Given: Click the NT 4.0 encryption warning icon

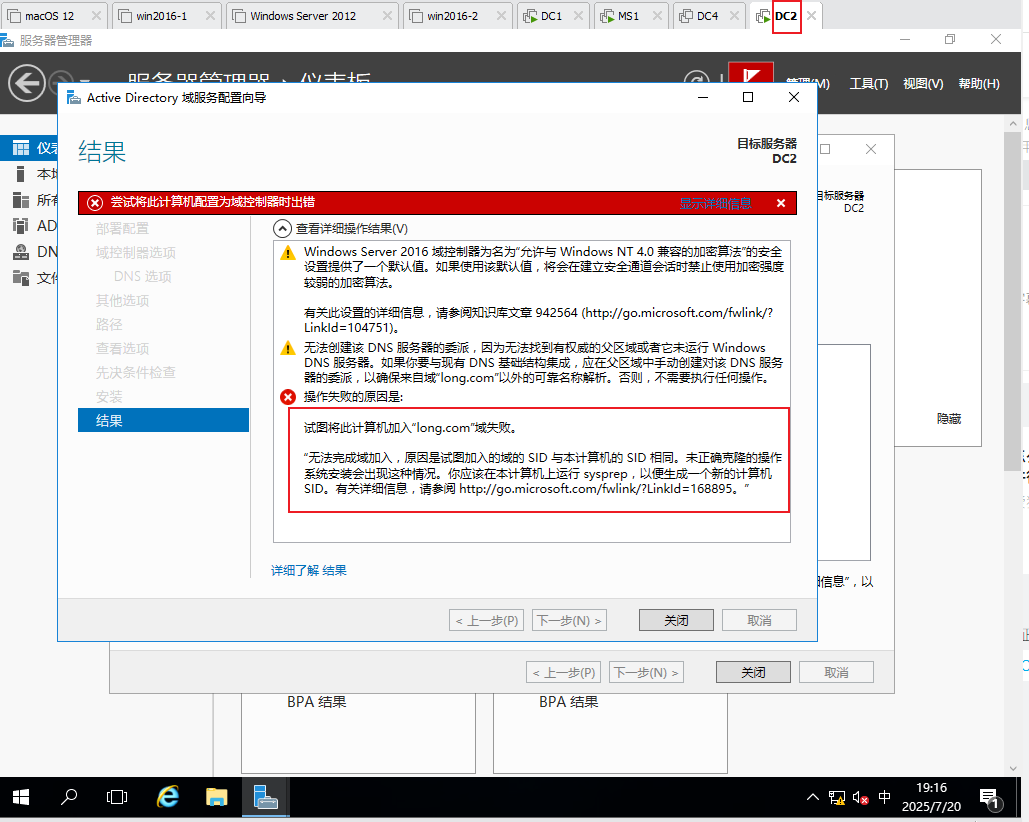Looking at the screenshot, I should click(288, 253).
